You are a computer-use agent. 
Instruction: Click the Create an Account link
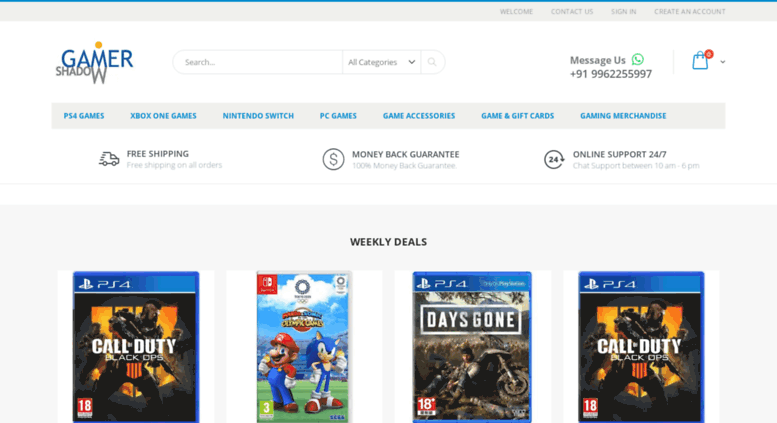tap(689, 11)
